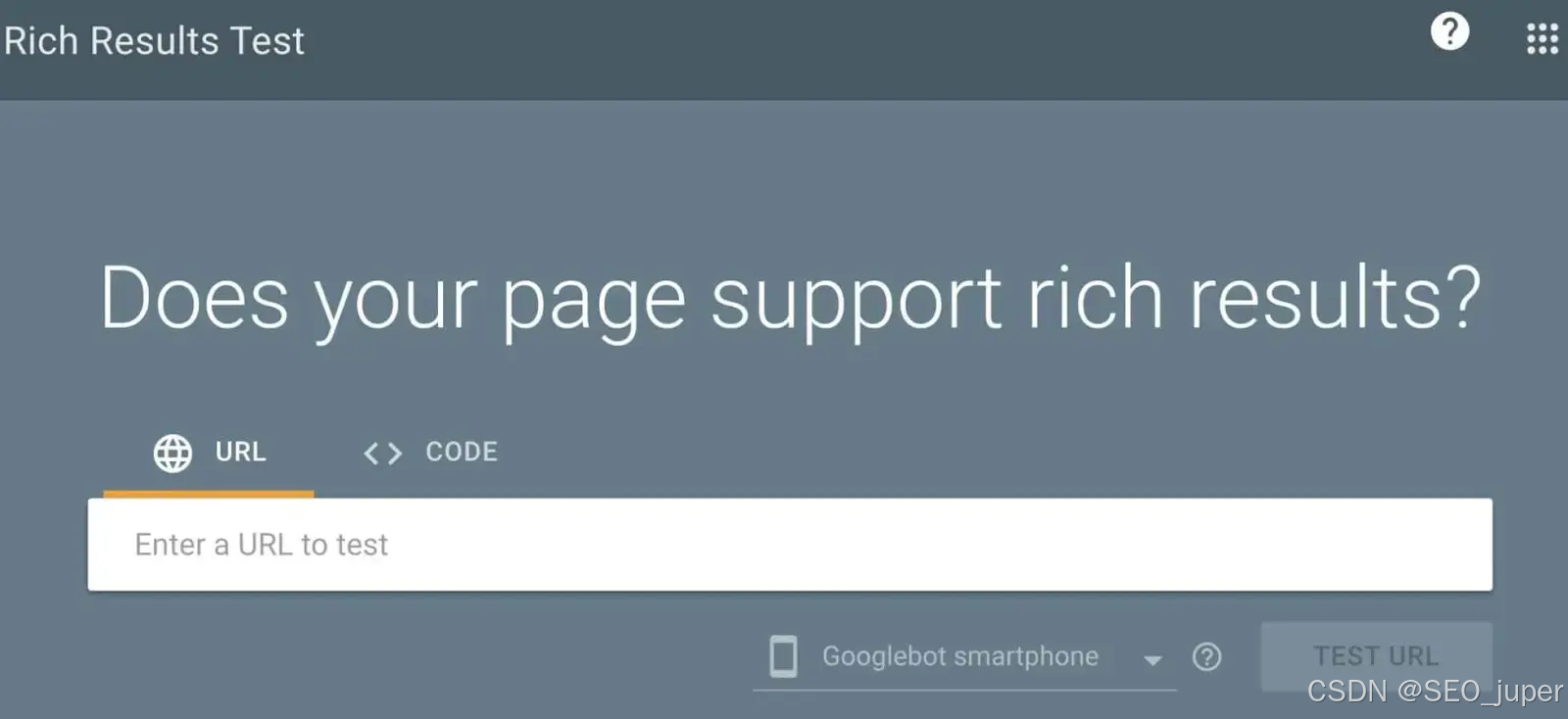Click the page support rich results headline
Screen dimensions: 1568x719
(x=790, y=299)
